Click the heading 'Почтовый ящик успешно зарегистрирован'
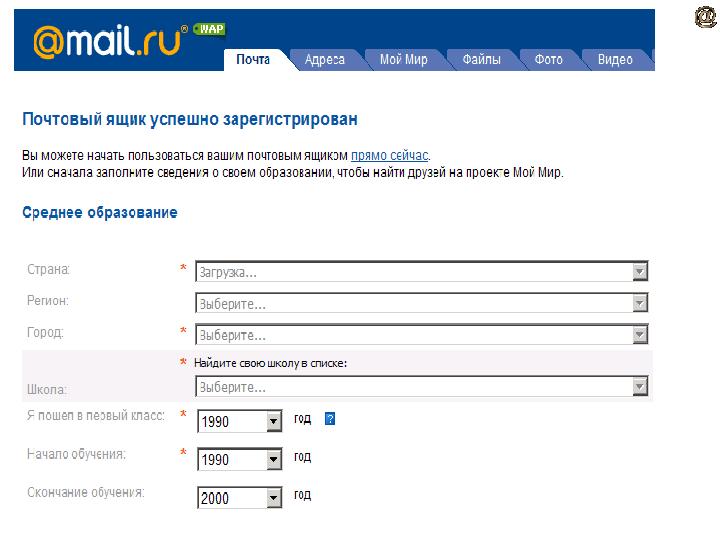Viewport: 720px width, 540px height. 190,119
